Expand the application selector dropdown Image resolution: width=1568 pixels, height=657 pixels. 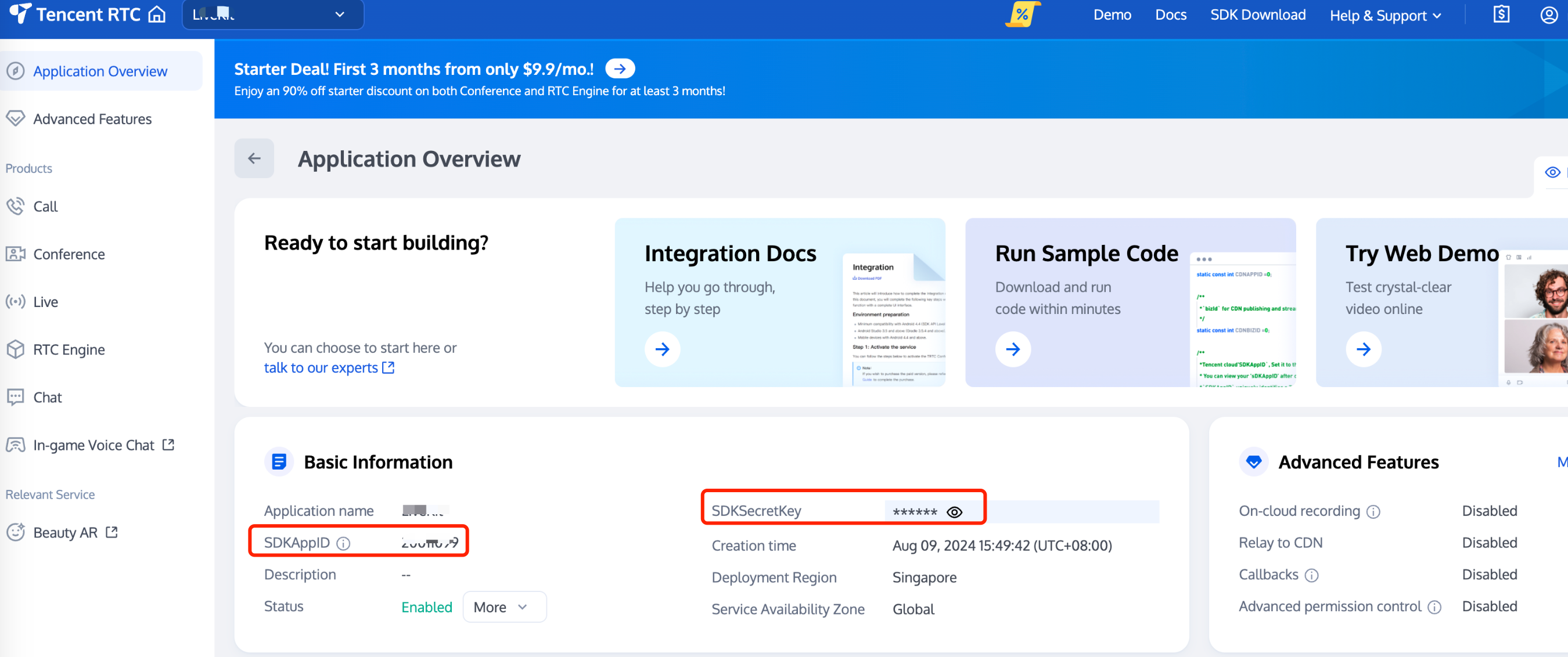(x=340, y=15)
